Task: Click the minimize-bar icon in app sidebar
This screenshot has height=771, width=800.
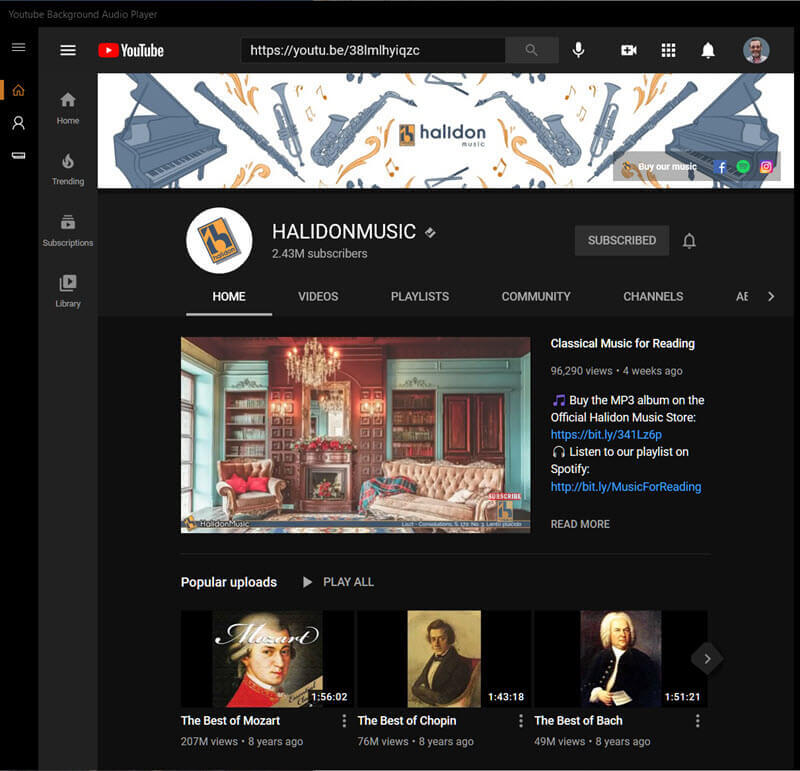Action: click(x=19, y=156)
